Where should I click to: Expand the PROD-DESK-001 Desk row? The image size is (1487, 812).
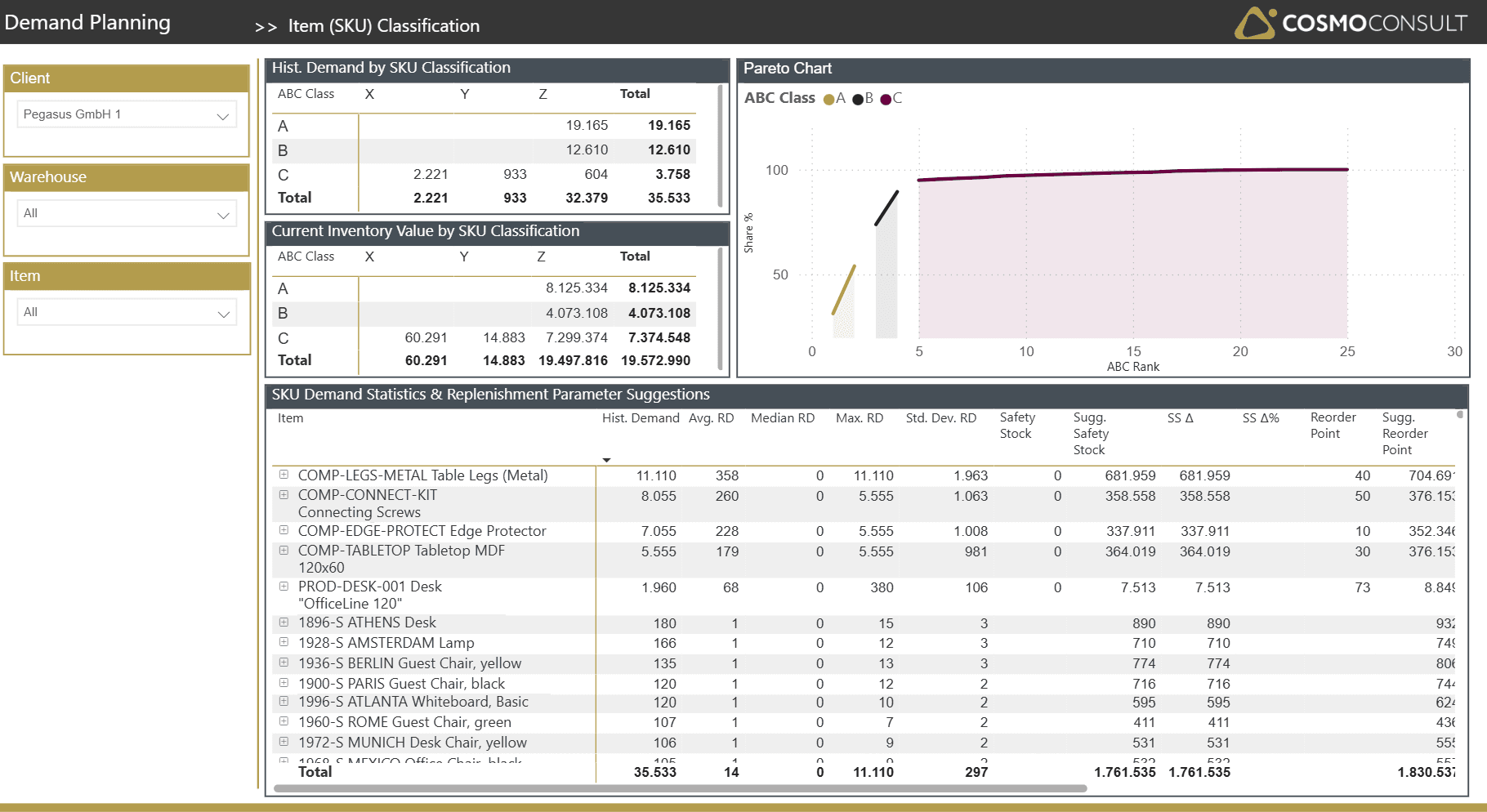click(x=284, y=587)
